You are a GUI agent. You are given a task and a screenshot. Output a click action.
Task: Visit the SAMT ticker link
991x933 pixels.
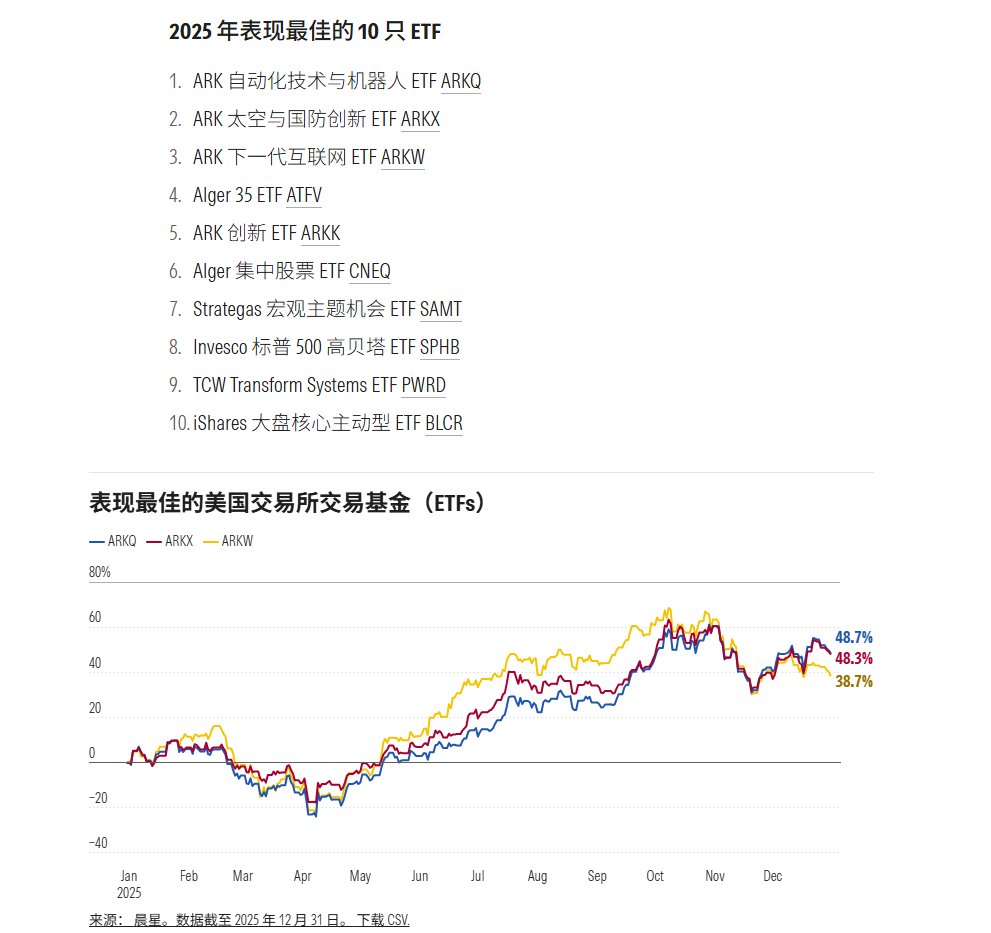pos(440,309)
